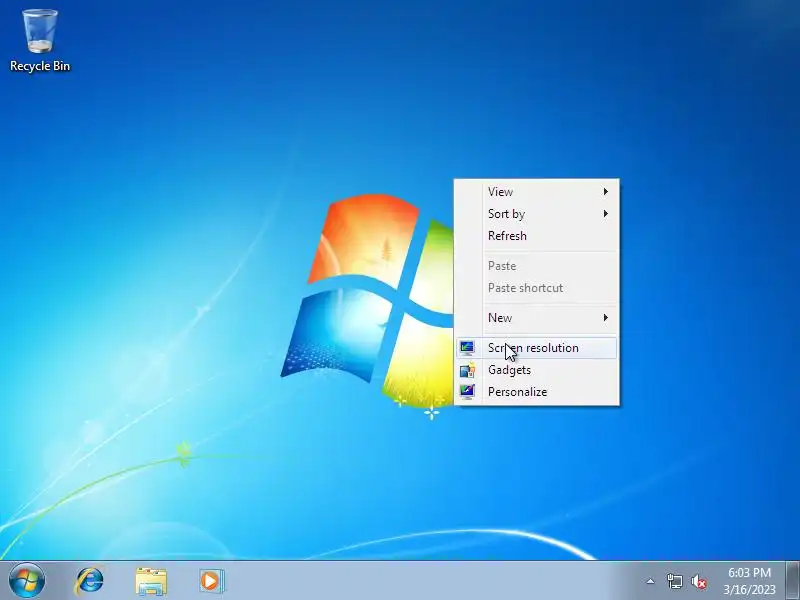
Task: Click the arrow next to View
Action: pos(606,192)
